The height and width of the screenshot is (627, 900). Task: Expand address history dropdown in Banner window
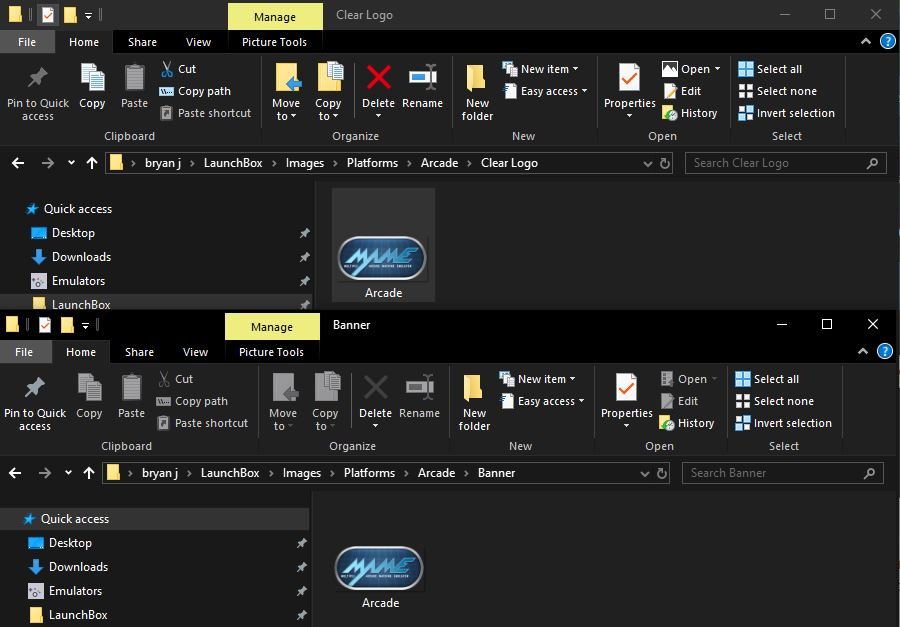645,474
